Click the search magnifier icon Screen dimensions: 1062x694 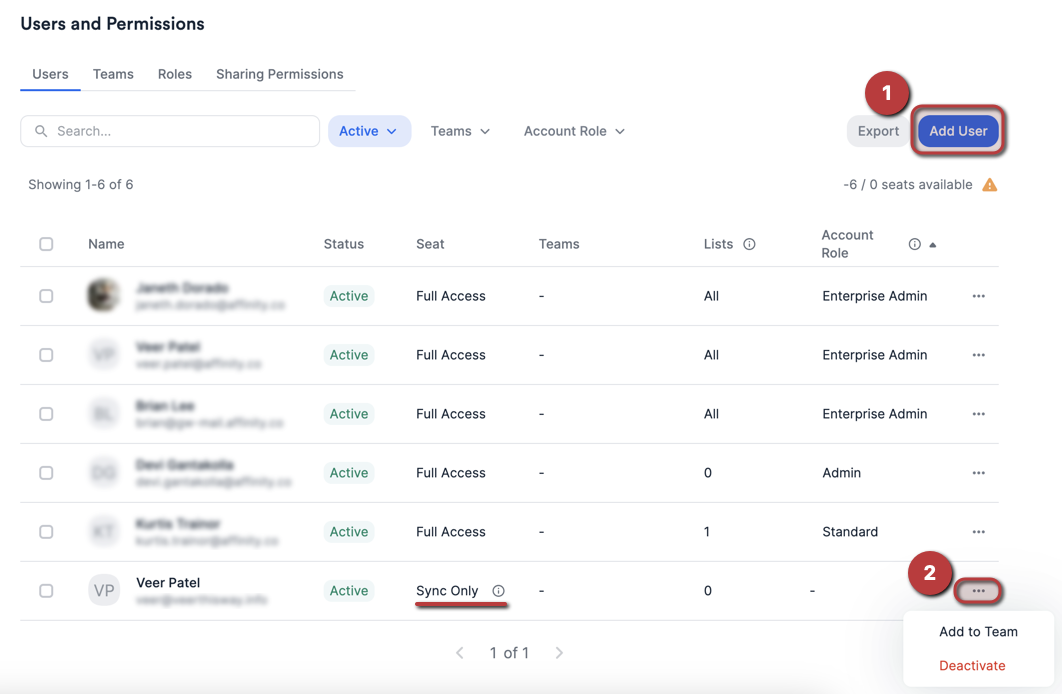tap(40, 131)
